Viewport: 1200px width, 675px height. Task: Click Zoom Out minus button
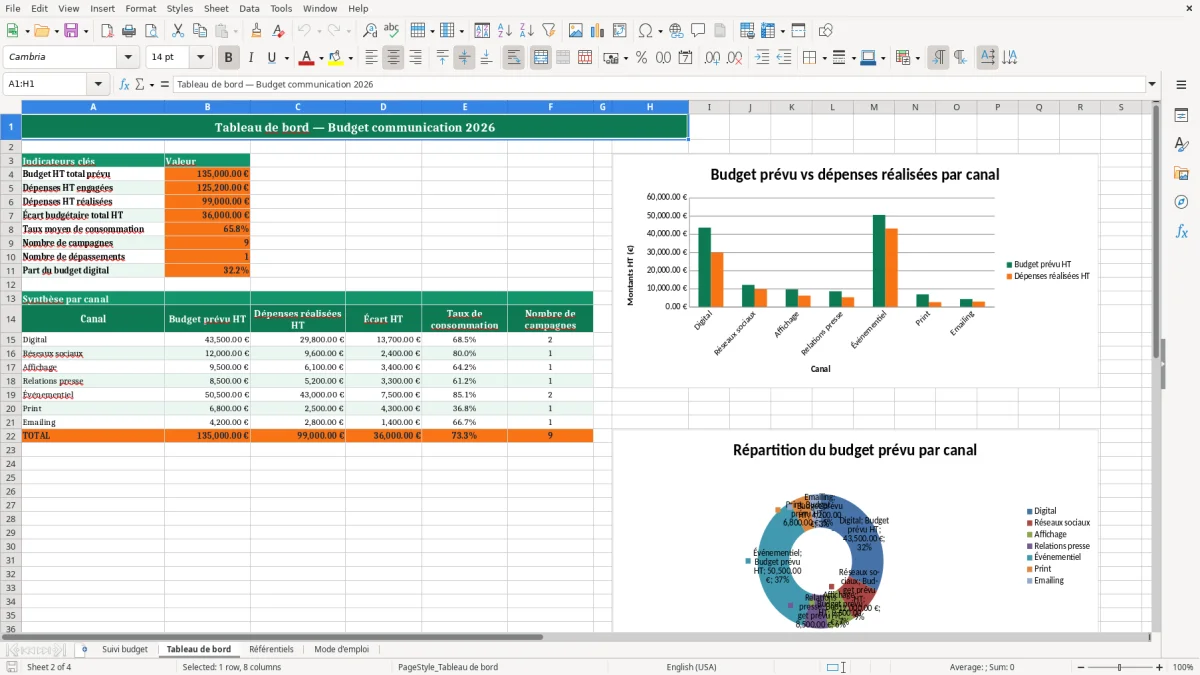point(1080,667)
